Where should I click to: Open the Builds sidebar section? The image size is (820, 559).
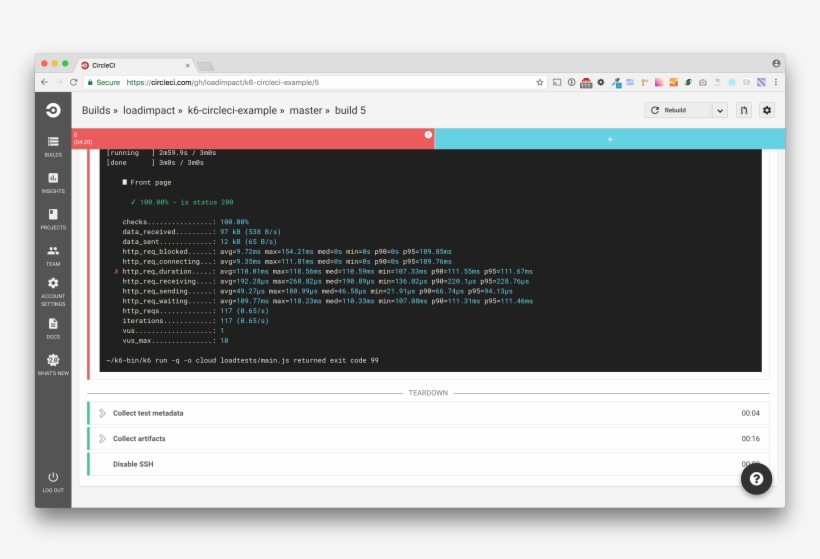click(x=53, y=146)
